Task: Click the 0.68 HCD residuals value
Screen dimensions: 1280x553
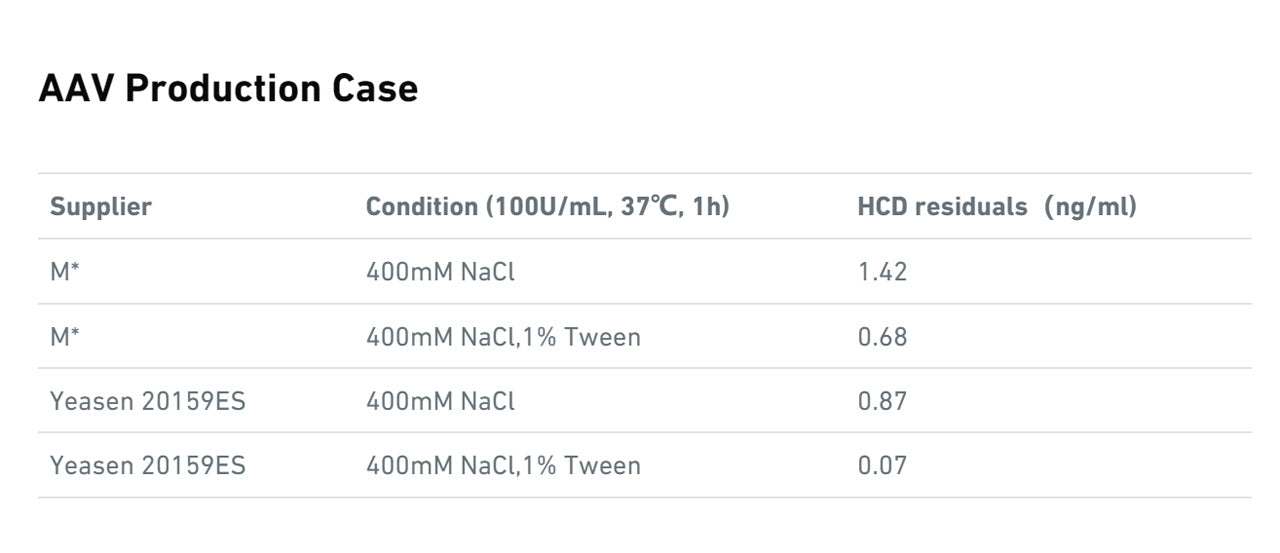Action: pyautogui.click(x=882, y=337)
